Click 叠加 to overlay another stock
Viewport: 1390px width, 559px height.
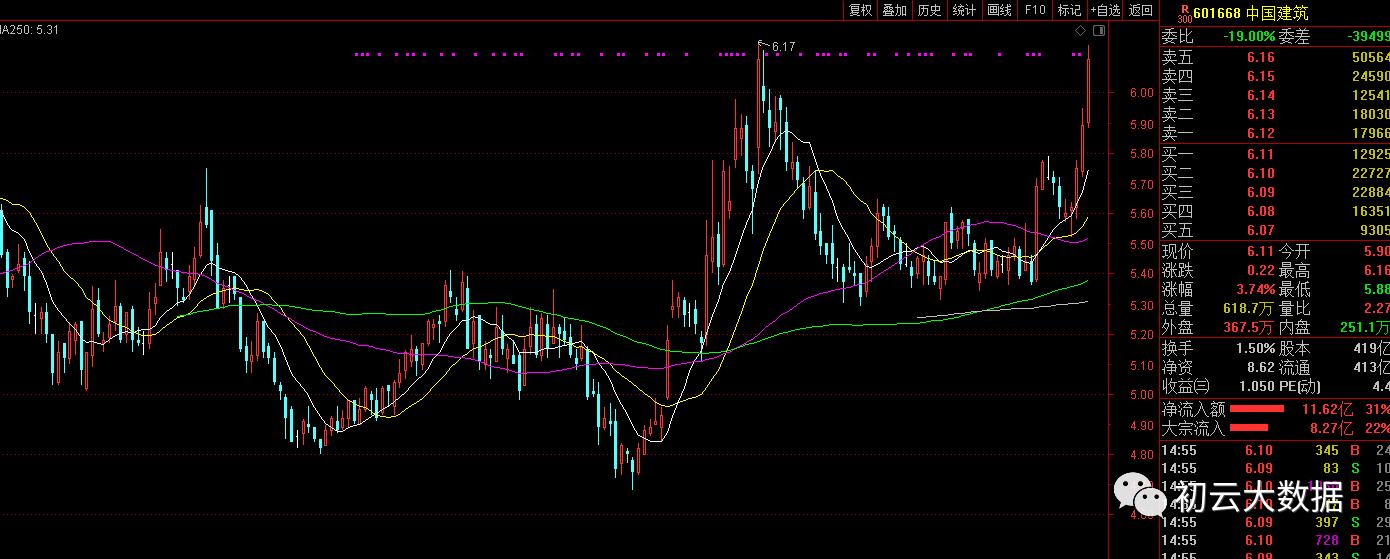tap(895, 10)
